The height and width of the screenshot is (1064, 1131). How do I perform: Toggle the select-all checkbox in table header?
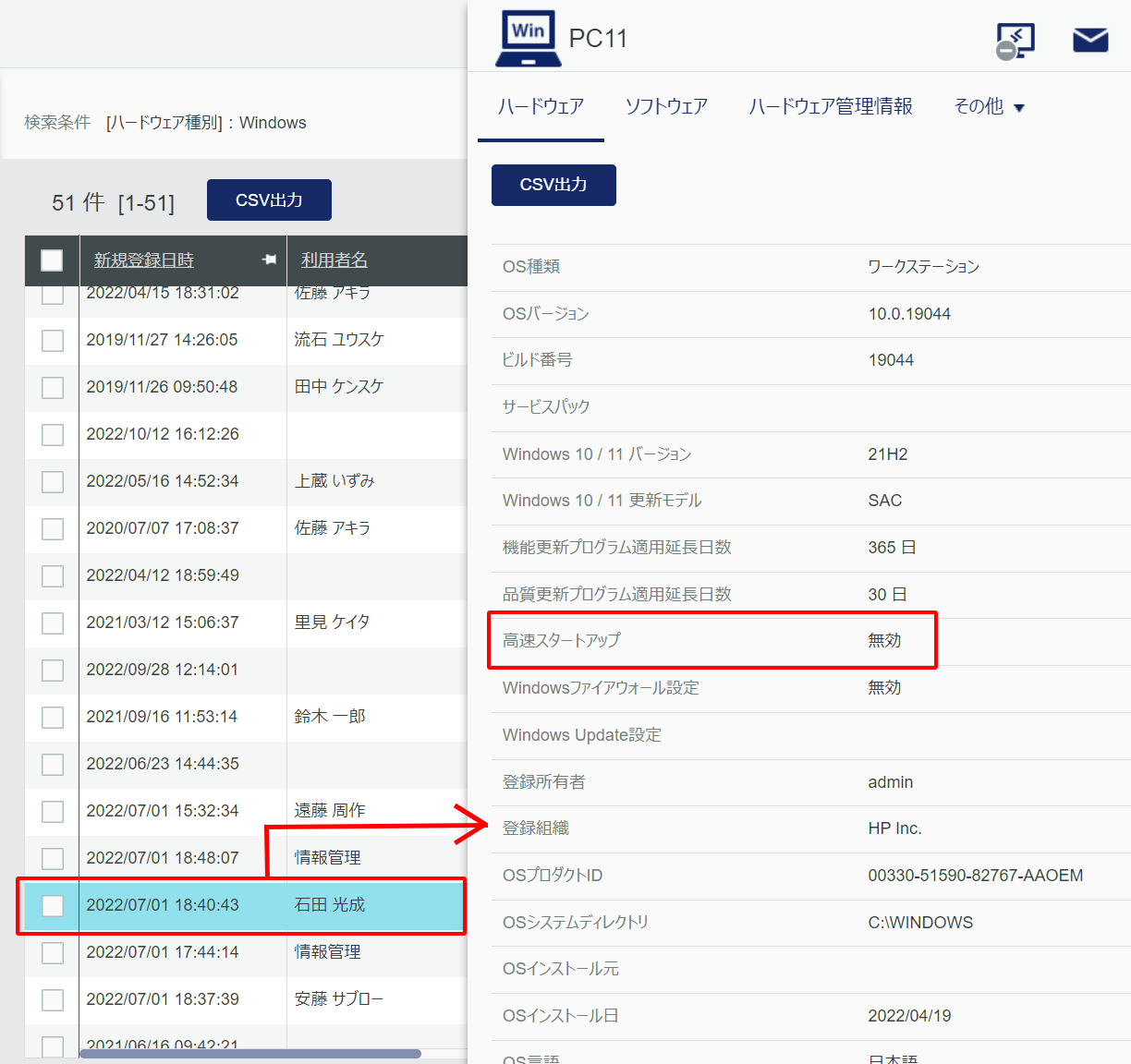52,260
